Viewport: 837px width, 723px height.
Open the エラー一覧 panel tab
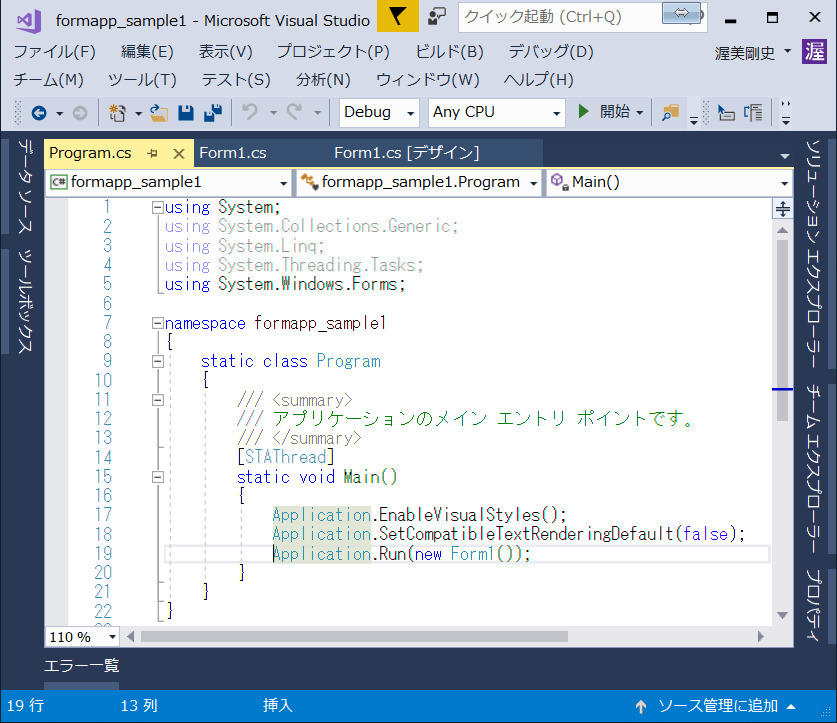(81, 666)
